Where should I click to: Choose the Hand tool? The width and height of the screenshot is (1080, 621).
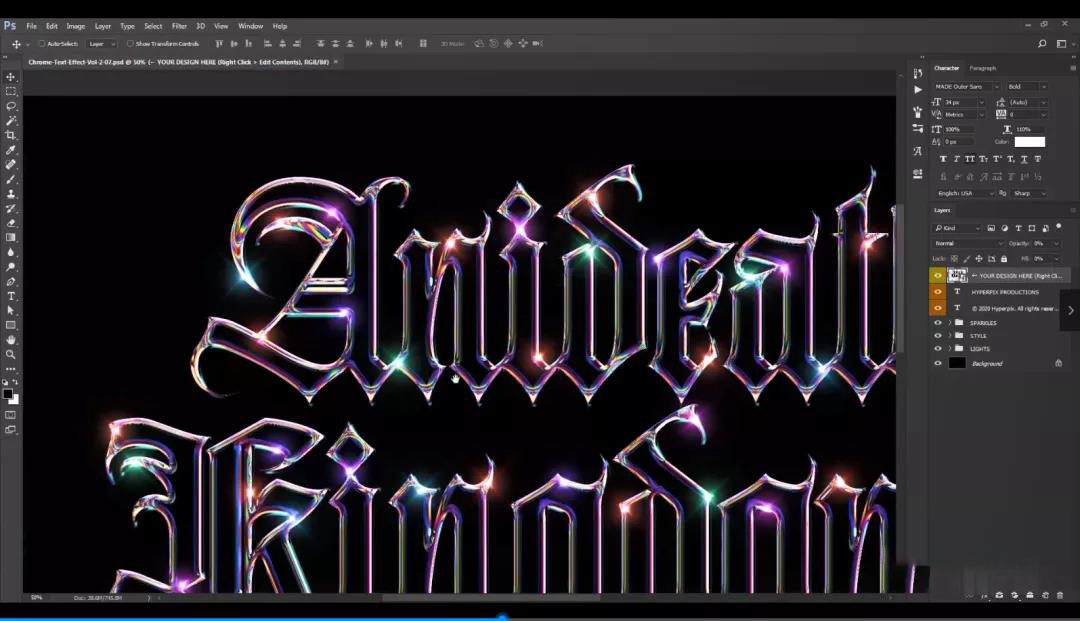tap(11, 340)
